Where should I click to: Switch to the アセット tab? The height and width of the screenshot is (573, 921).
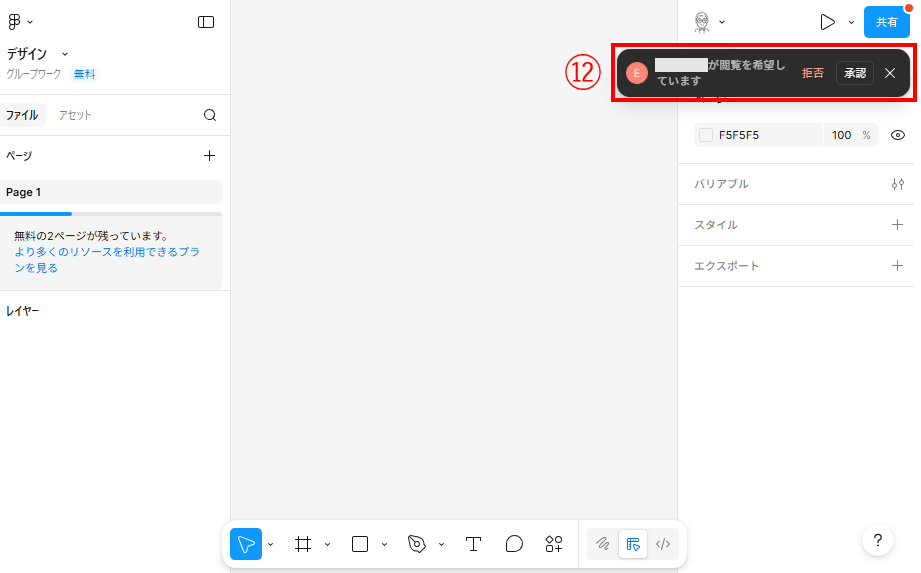coord(75,115)
